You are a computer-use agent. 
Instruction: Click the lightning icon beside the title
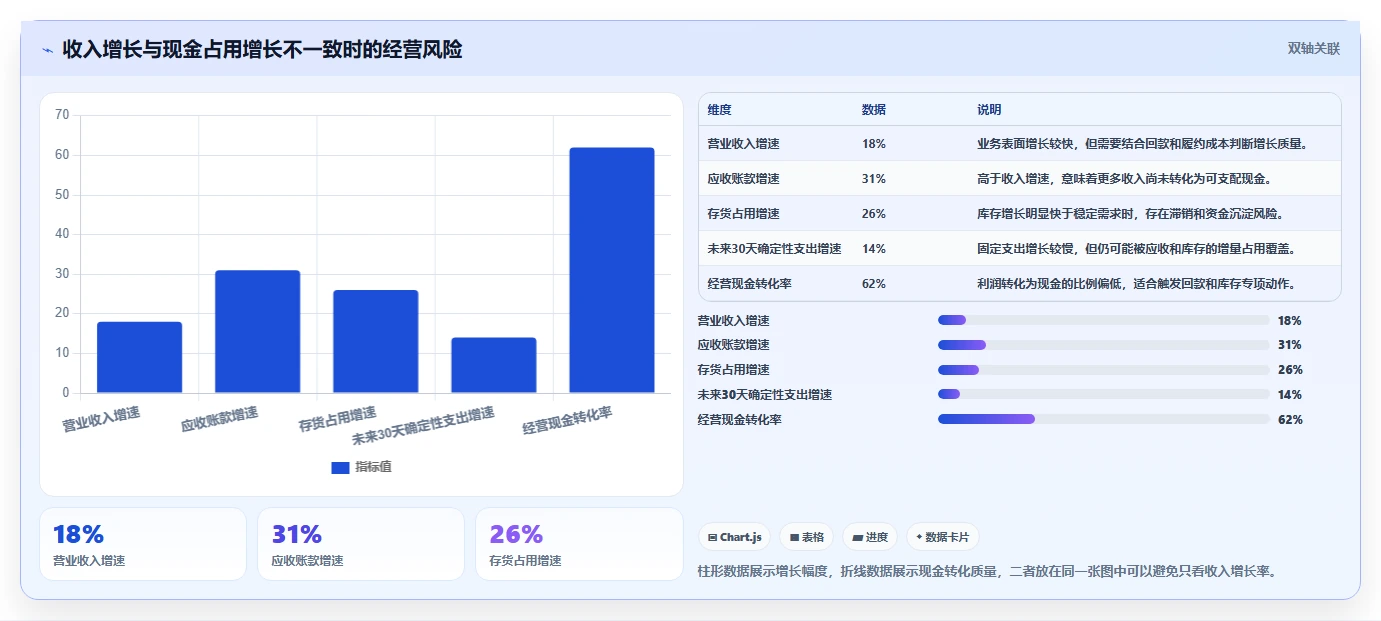click(47, 49)
